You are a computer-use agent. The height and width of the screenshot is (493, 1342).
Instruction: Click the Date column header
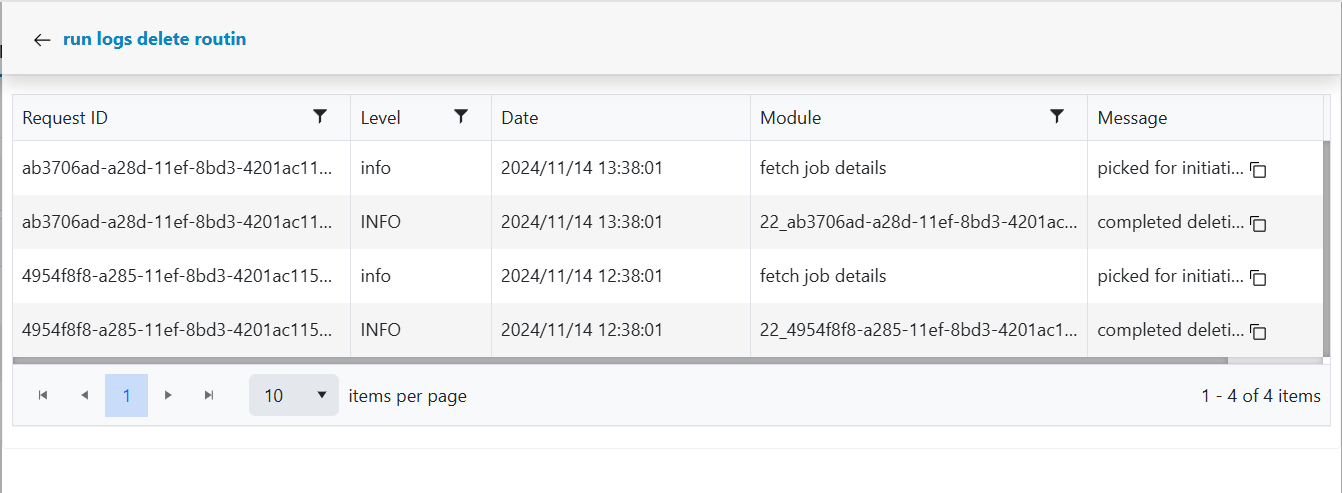coord(520,118)
